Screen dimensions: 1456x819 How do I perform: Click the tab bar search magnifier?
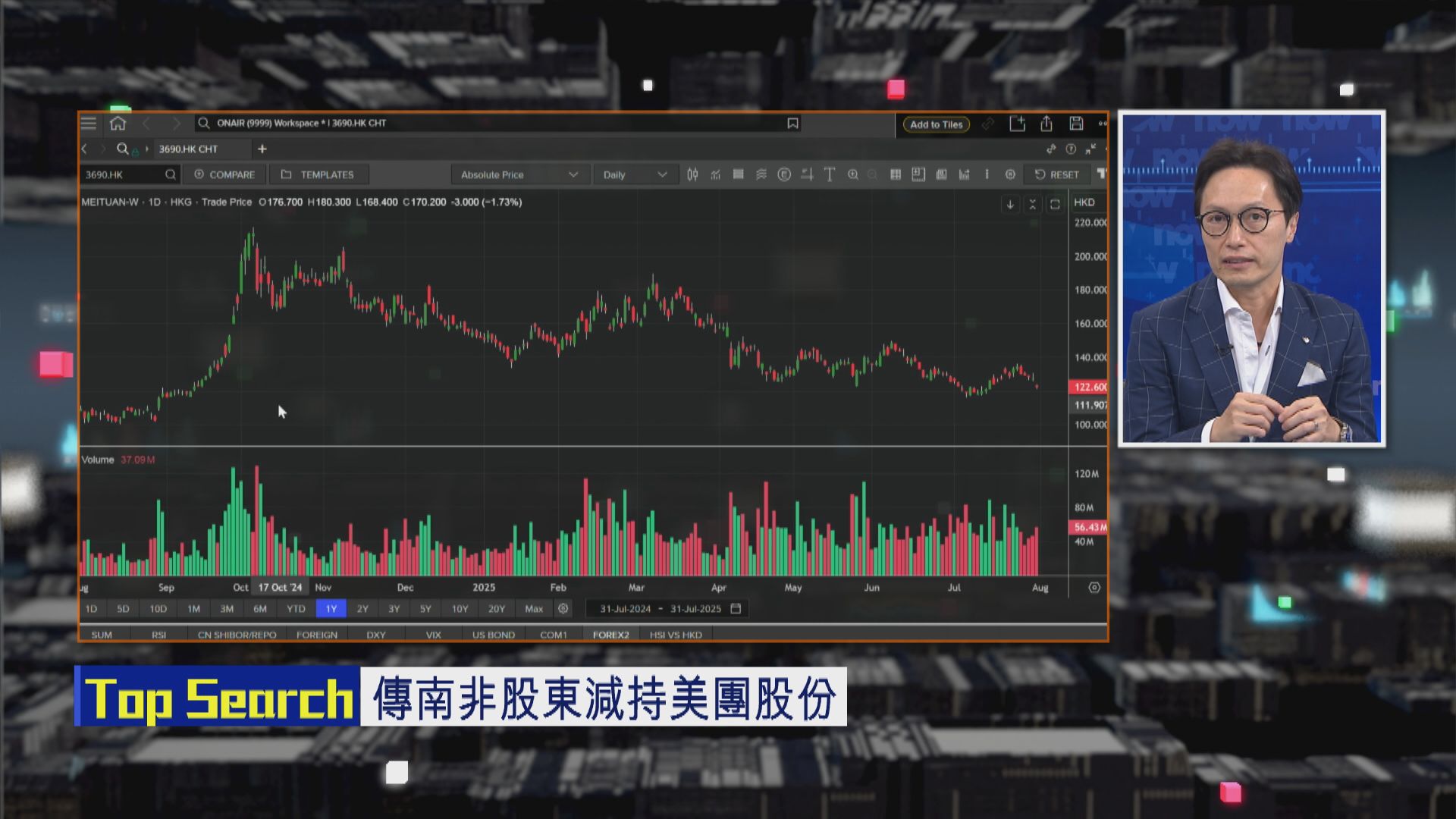(123, 149)
